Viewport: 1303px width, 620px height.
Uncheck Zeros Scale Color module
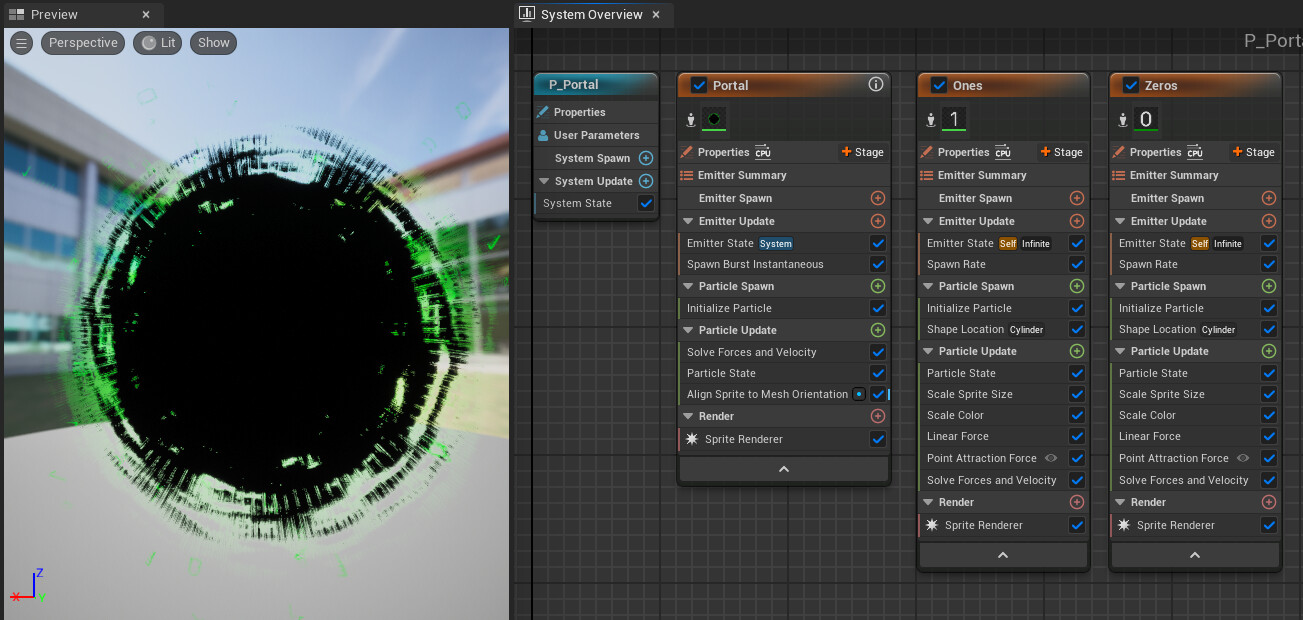pos(1269,415)
